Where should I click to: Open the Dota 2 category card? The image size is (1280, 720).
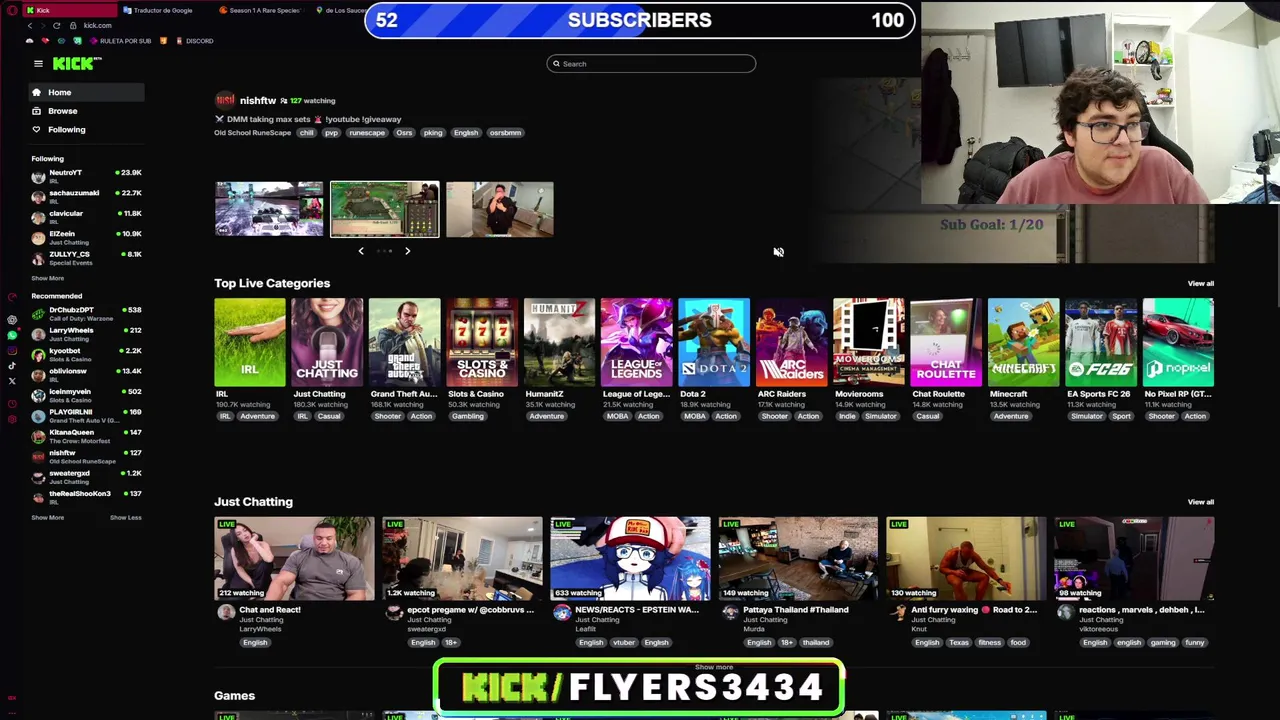(x=714, y=342)
